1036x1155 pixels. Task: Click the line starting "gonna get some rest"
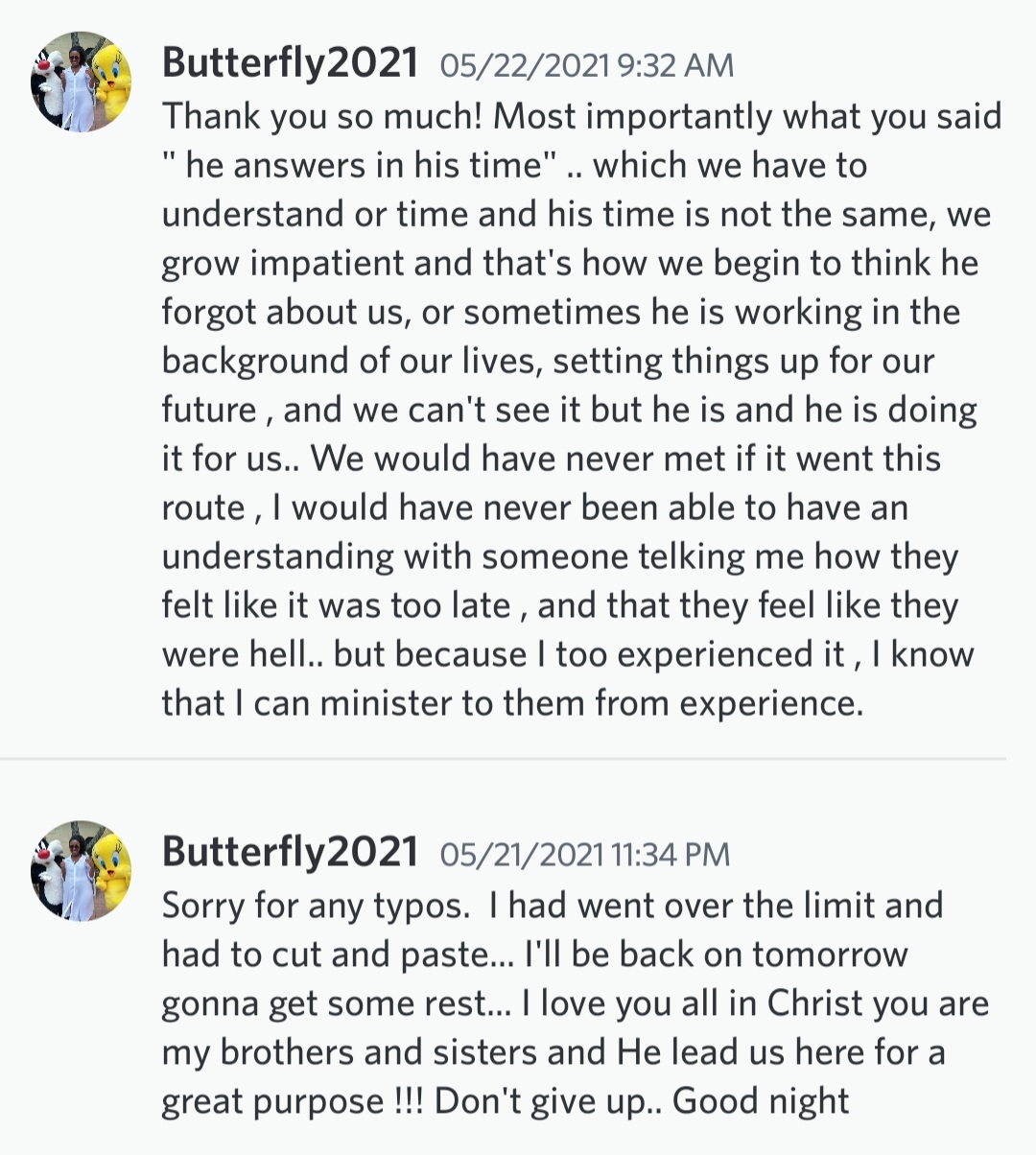click(575, 1002)
